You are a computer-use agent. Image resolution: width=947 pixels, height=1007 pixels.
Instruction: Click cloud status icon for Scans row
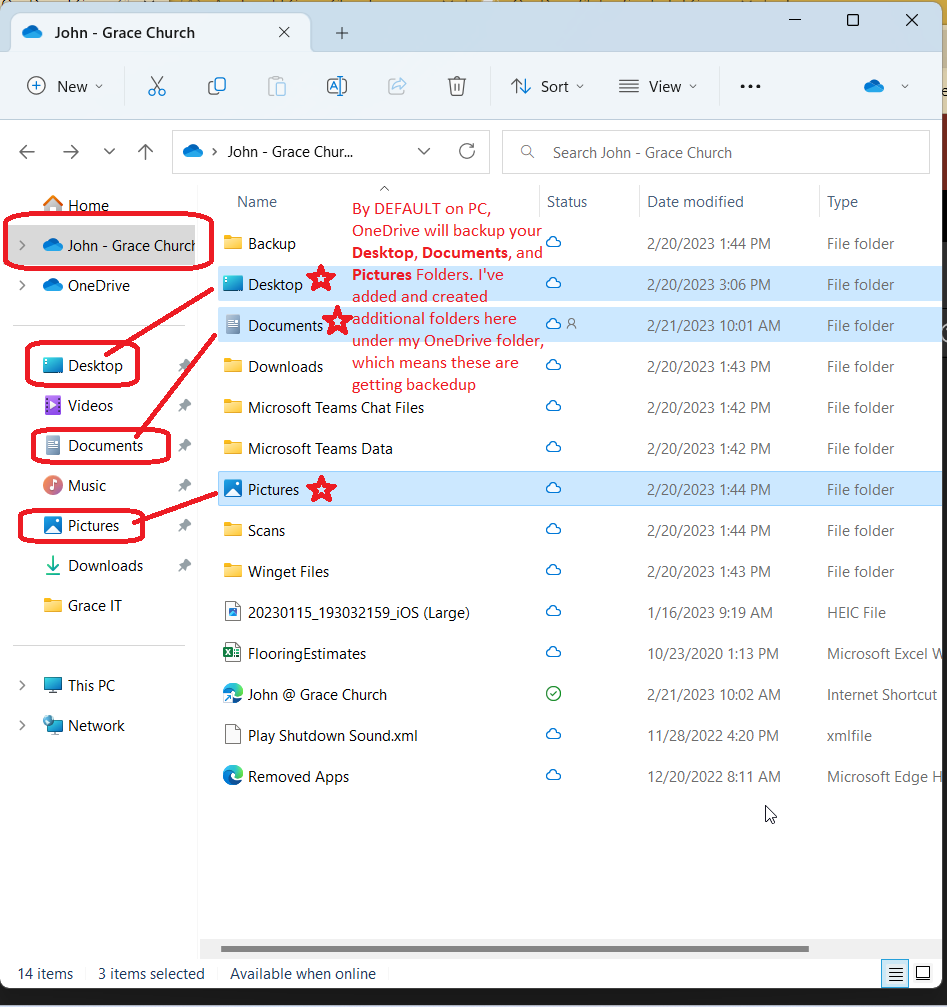553,529
